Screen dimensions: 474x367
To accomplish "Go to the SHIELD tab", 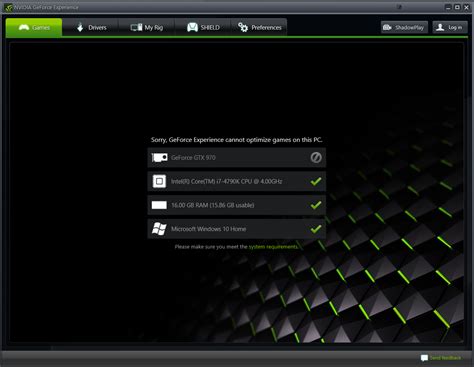I will pos(203,27).
